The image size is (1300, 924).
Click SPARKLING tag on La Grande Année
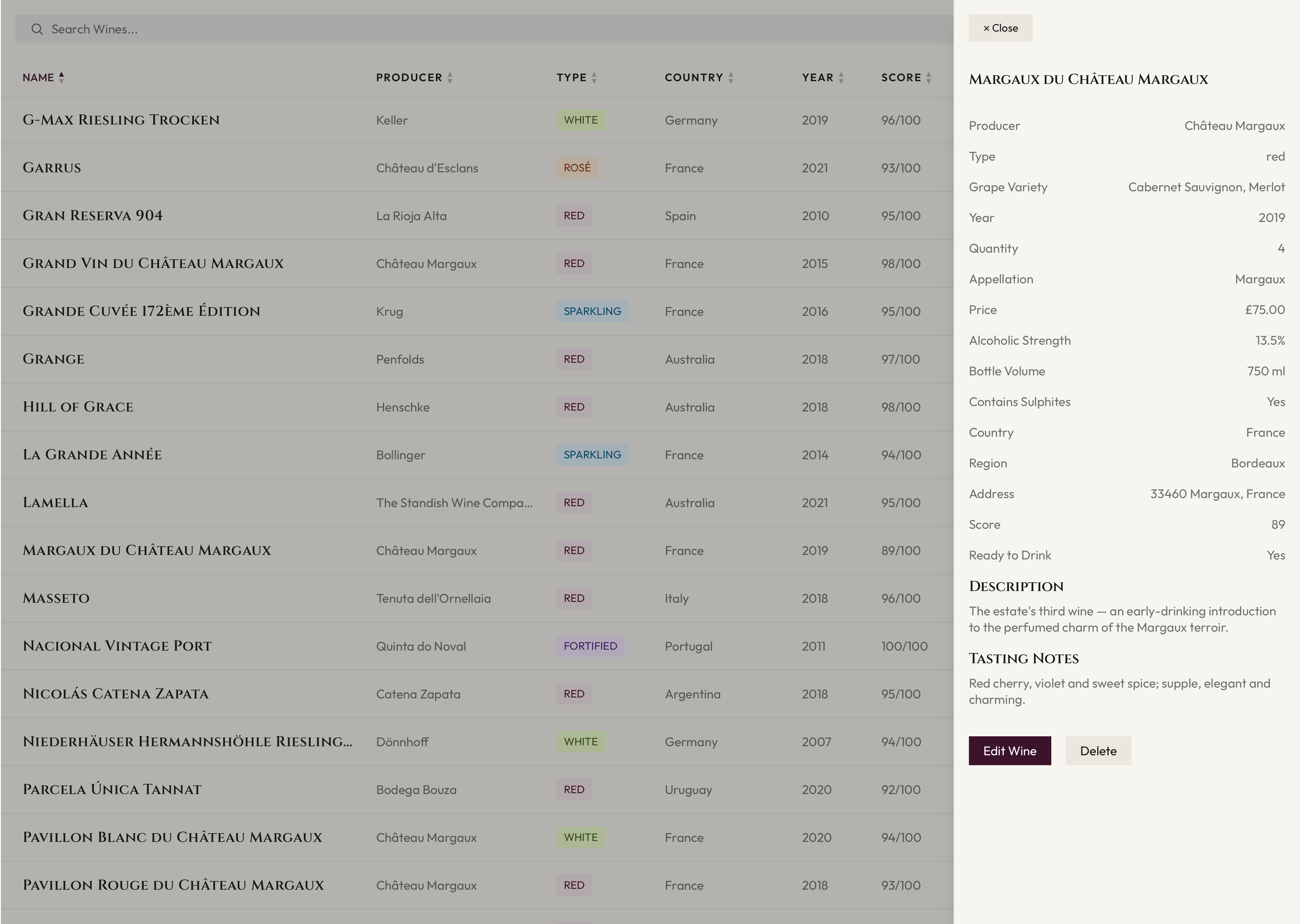(593, 454)
